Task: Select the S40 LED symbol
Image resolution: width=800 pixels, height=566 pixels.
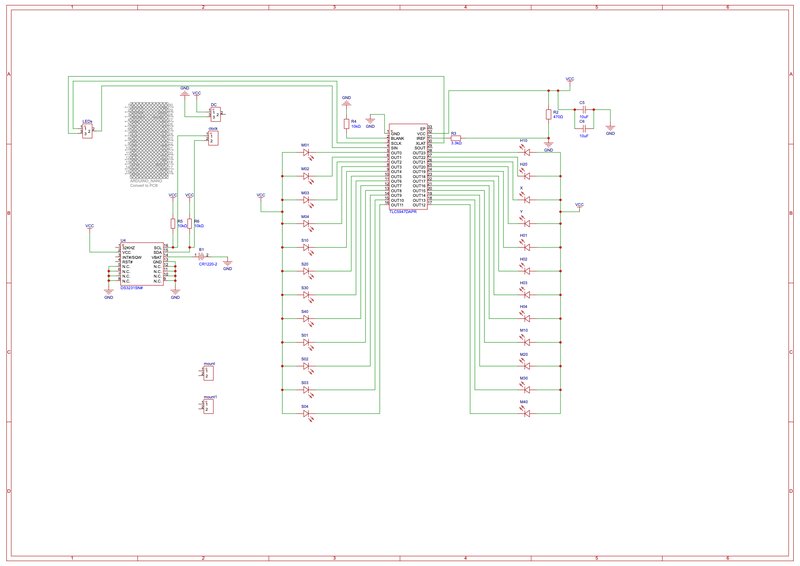Action: point(307,318)
